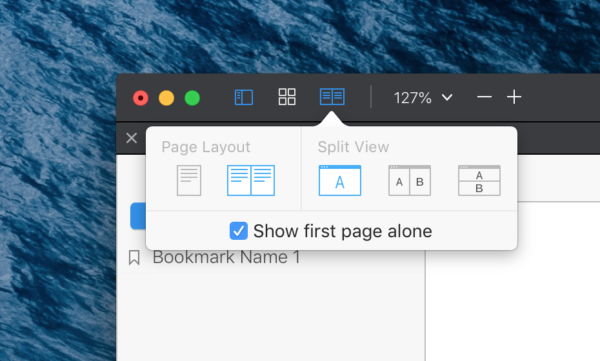Minimize the window with yellow button
This screenshot has height=361, width=600.
[166, 98]
